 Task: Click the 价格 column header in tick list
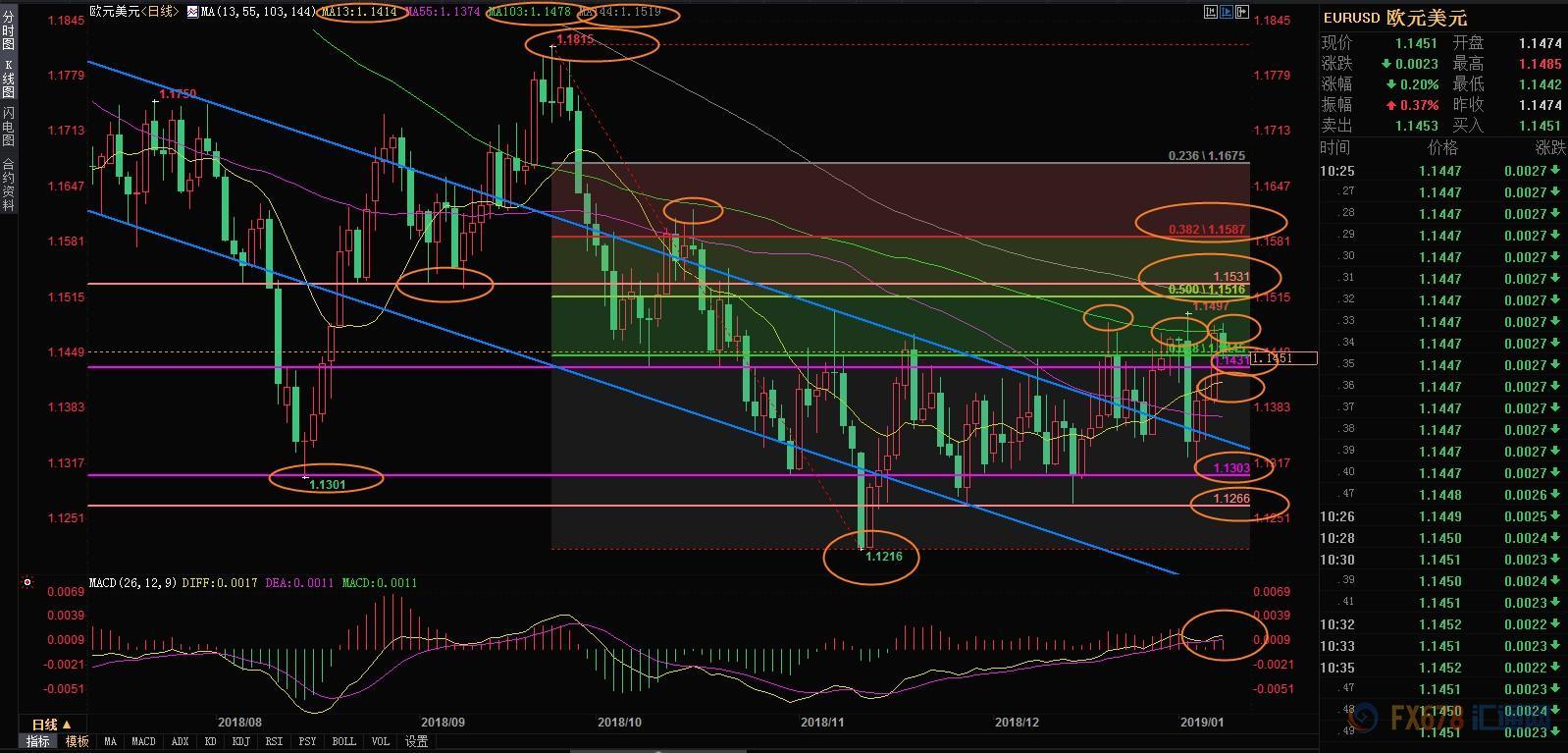tap(1442, 147)
